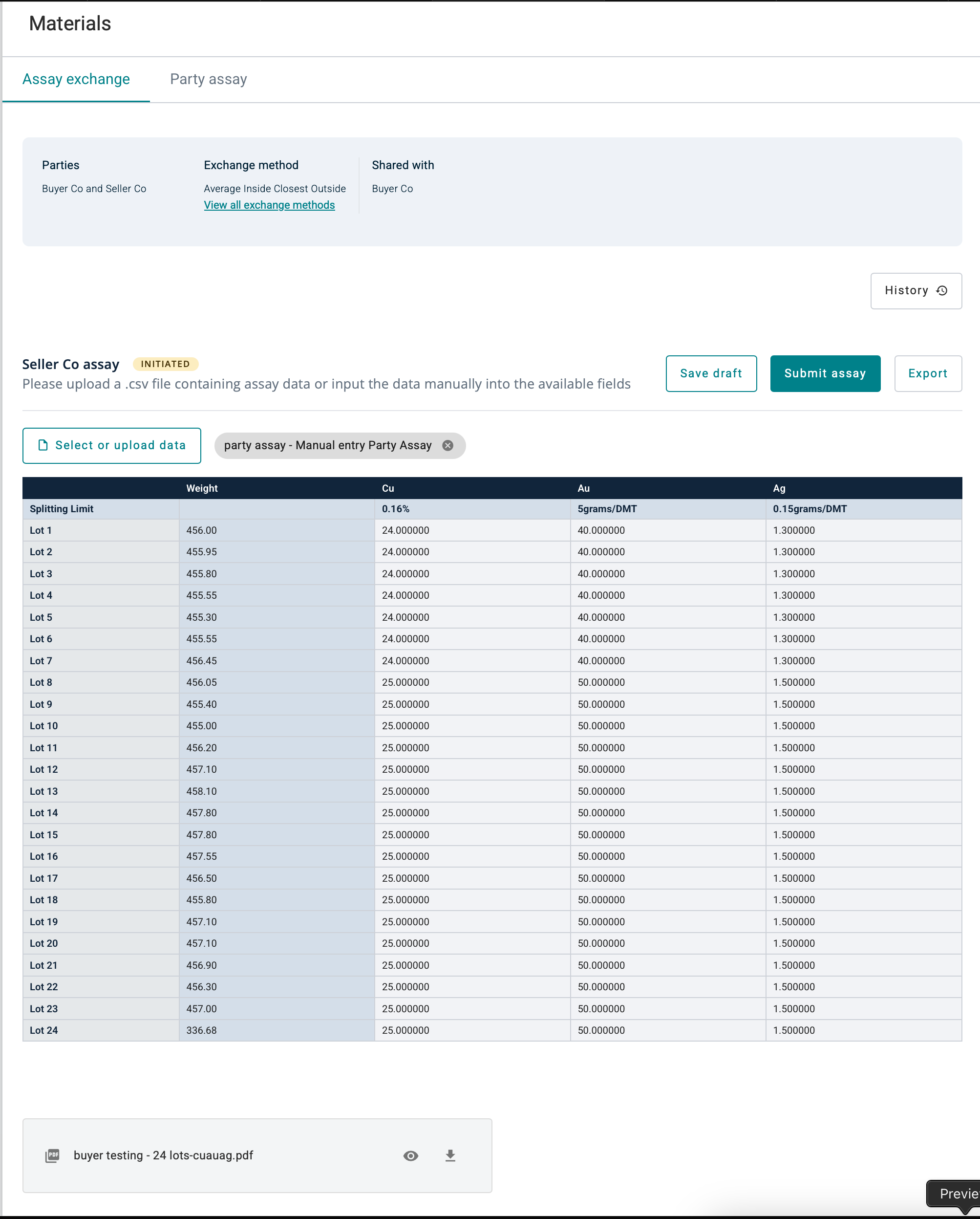Switch to Party assay tab
Screen dimensions: 980x1219
point(208,79)
